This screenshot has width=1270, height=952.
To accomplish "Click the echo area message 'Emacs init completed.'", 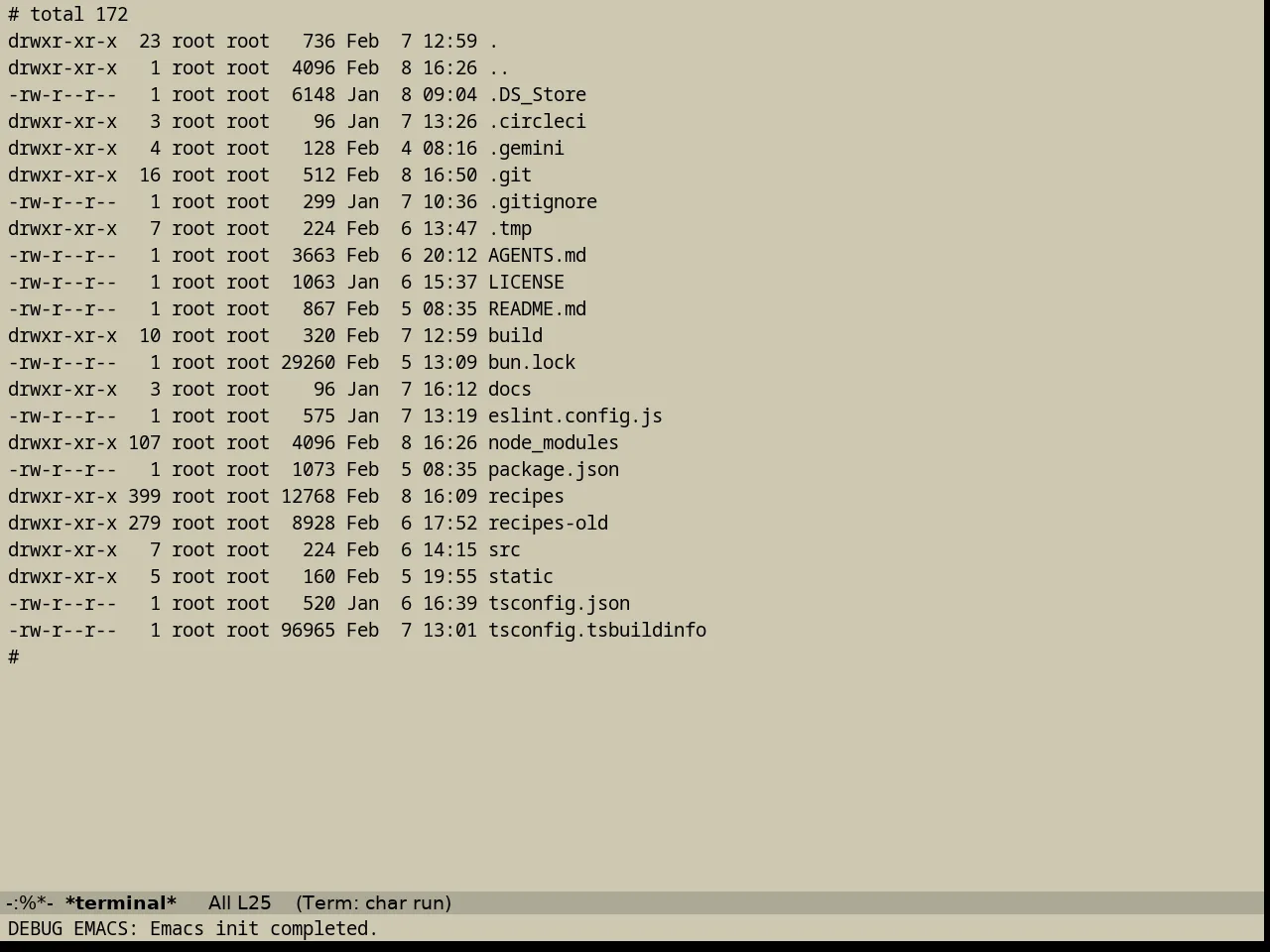I will (264, 929).
